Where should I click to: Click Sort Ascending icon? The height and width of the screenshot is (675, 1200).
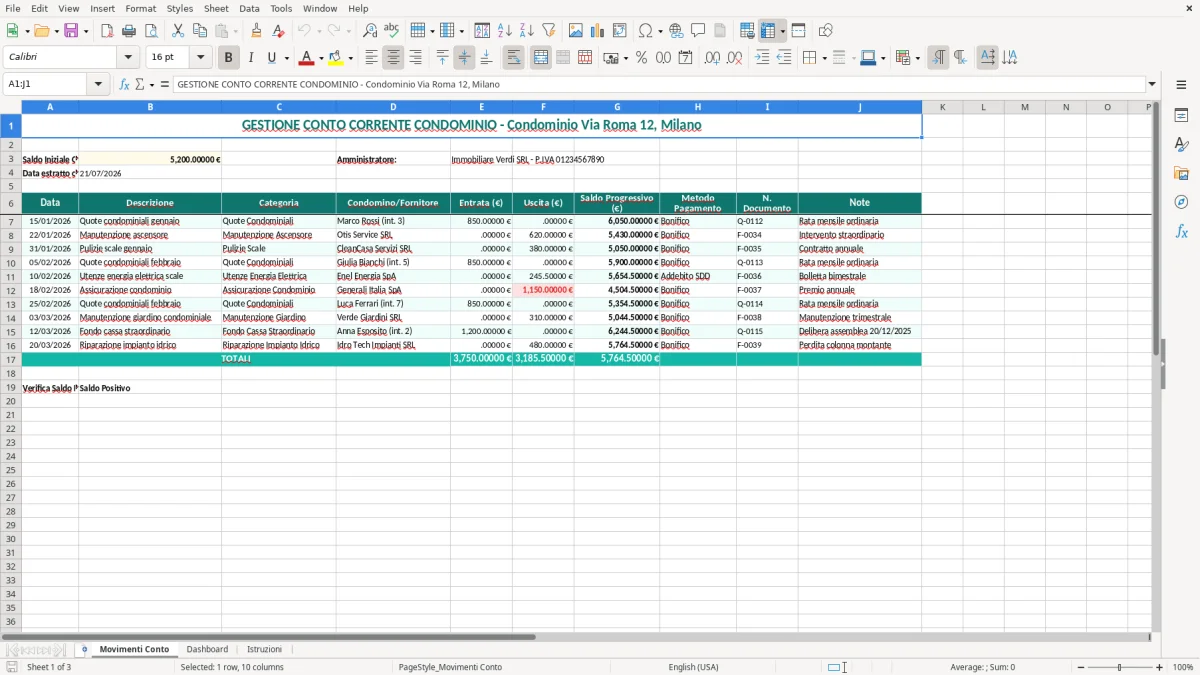click(x=505, y=31)
